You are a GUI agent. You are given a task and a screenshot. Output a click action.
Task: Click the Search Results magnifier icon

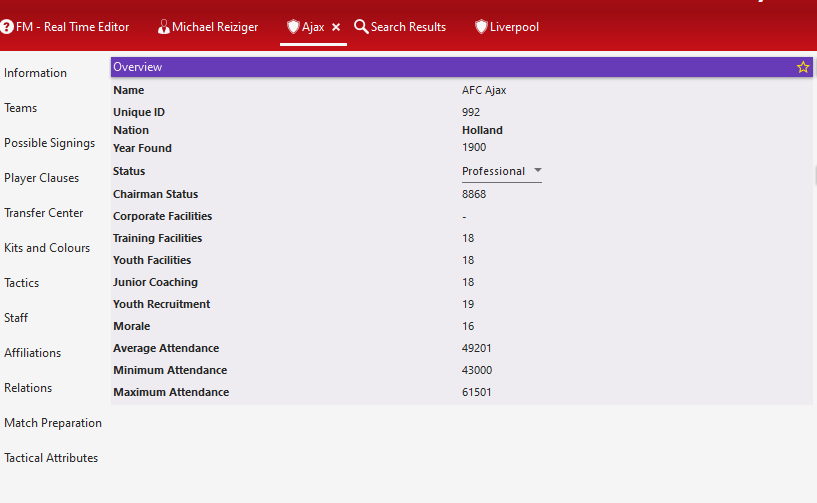(x=361, y=27)
